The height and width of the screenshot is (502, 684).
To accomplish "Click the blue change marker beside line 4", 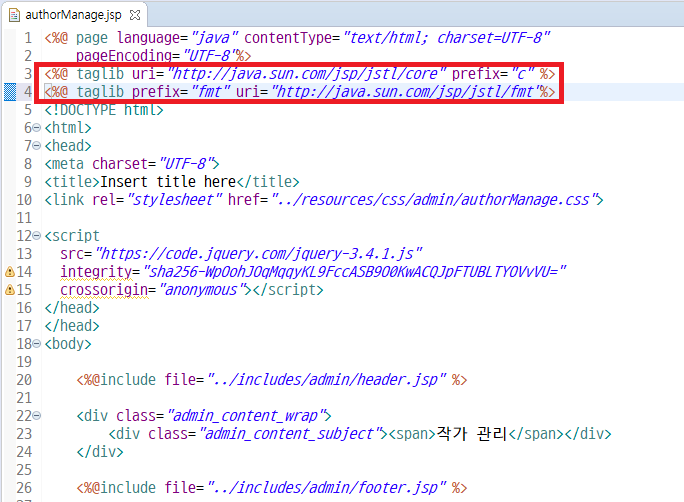I will click(x=10, y=92).
